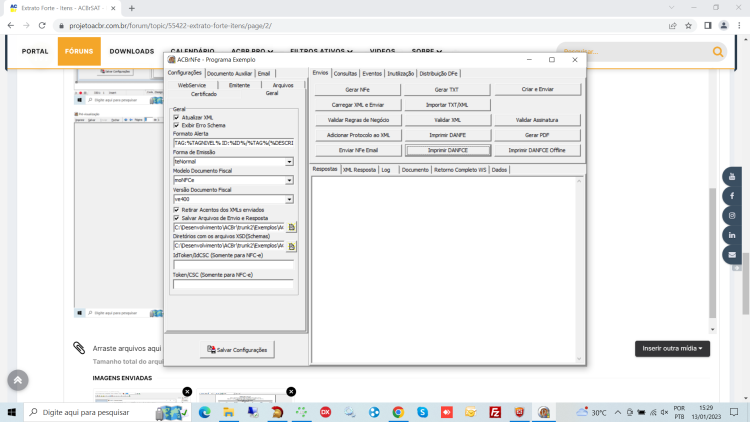Click the Instagram social icon
Image resolution: width=750 pixels, height=422 pixels.
[732, 216]
